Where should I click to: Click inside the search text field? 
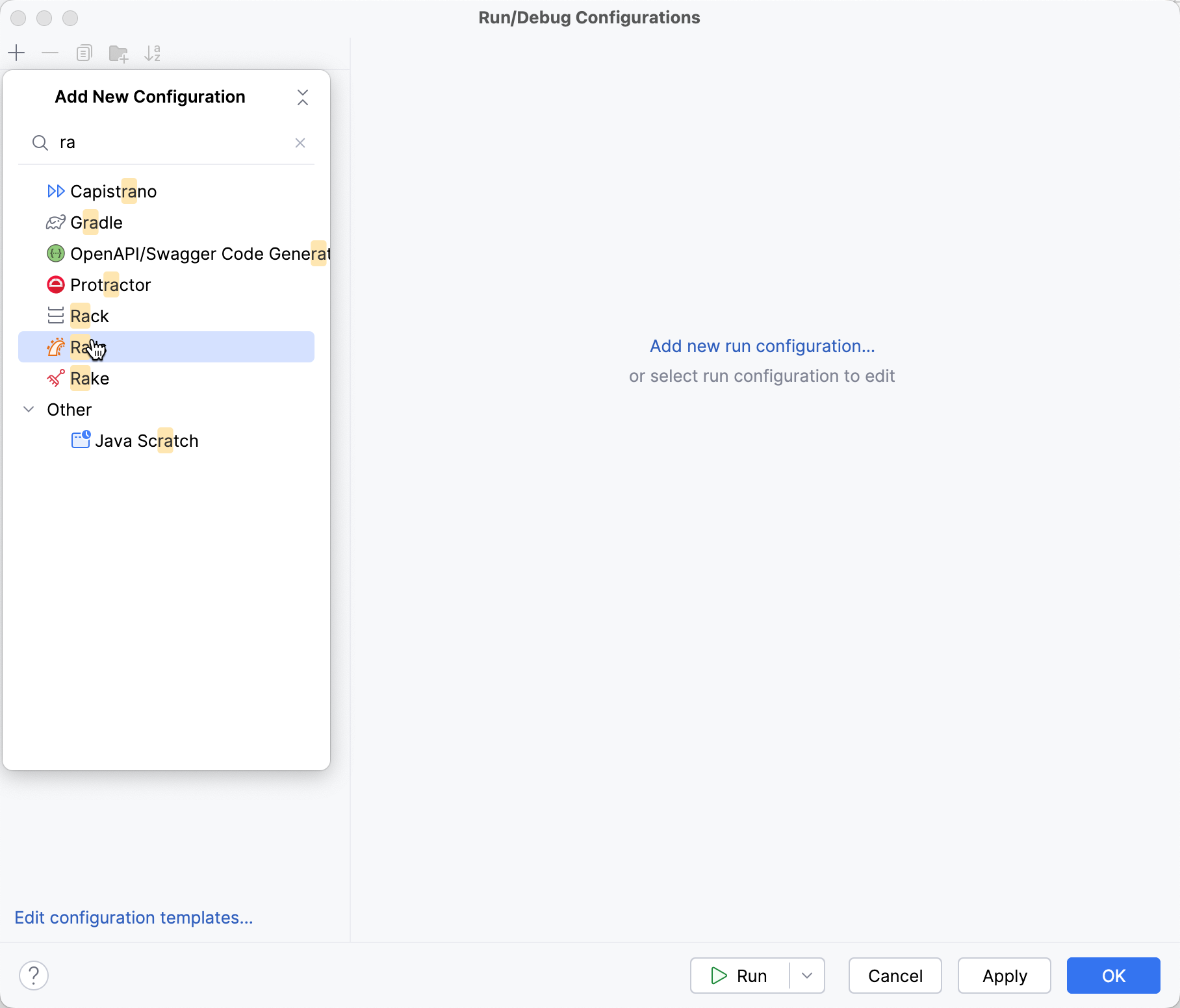pos(162,142)
